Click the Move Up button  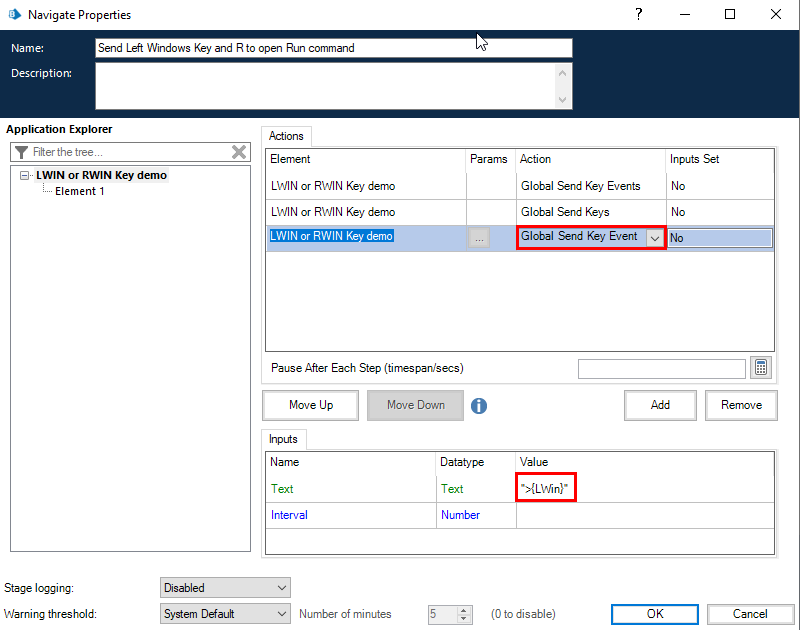[311, 405]
